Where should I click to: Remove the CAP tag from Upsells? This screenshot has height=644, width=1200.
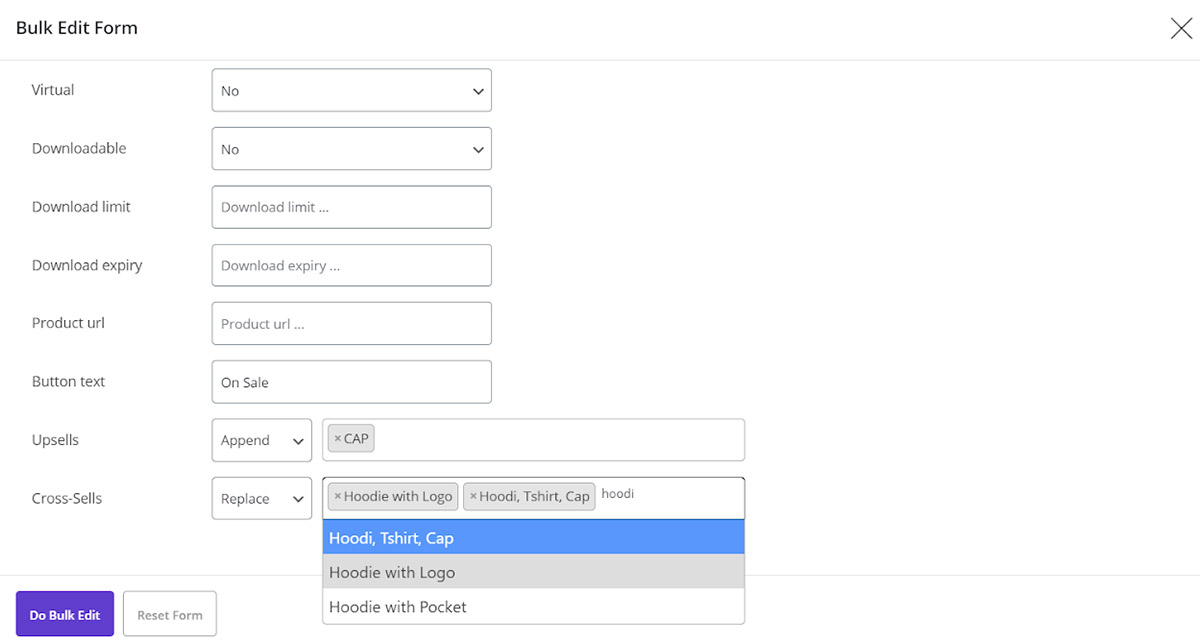point(337,440)
